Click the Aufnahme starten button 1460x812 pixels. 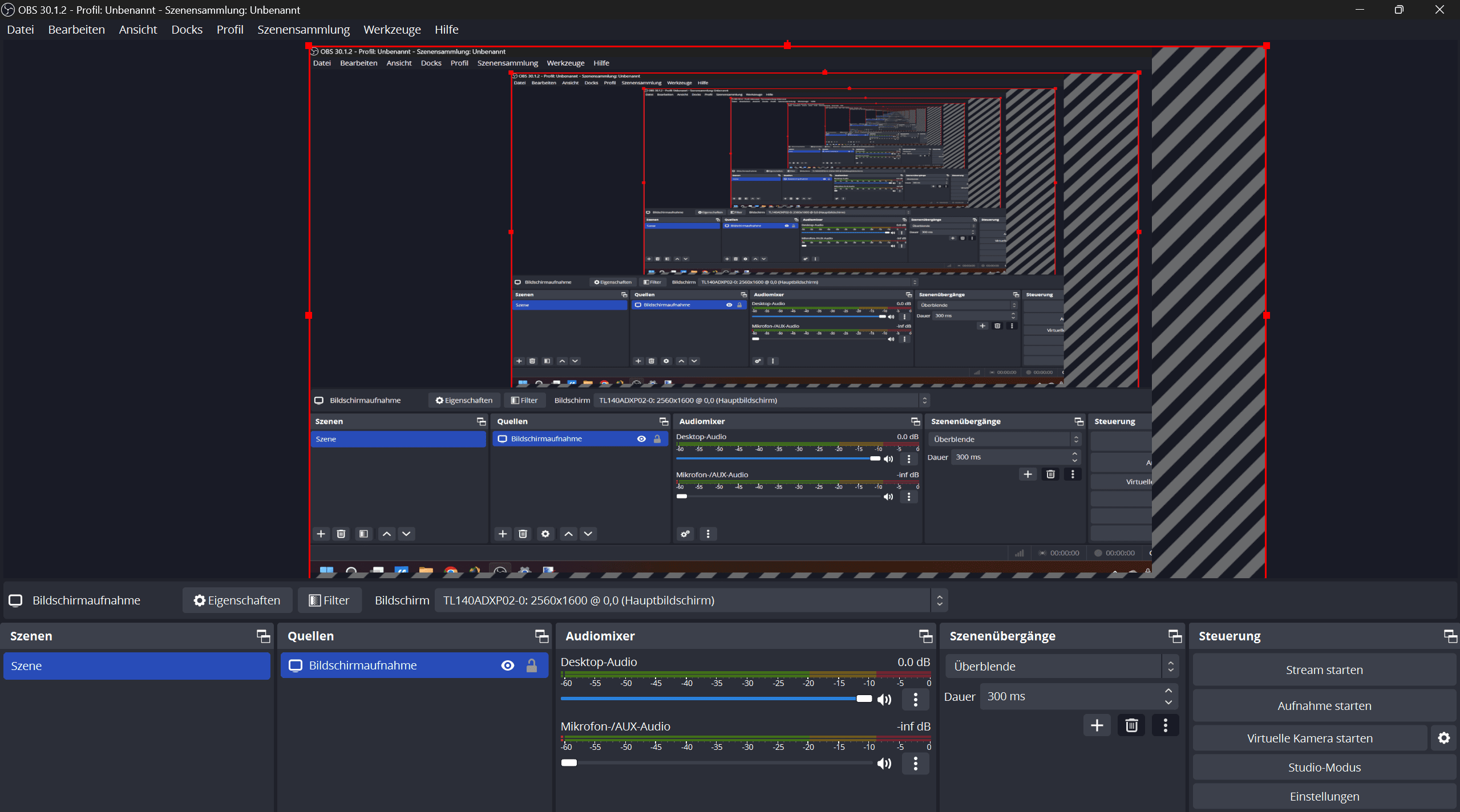tap(1324, 705)
